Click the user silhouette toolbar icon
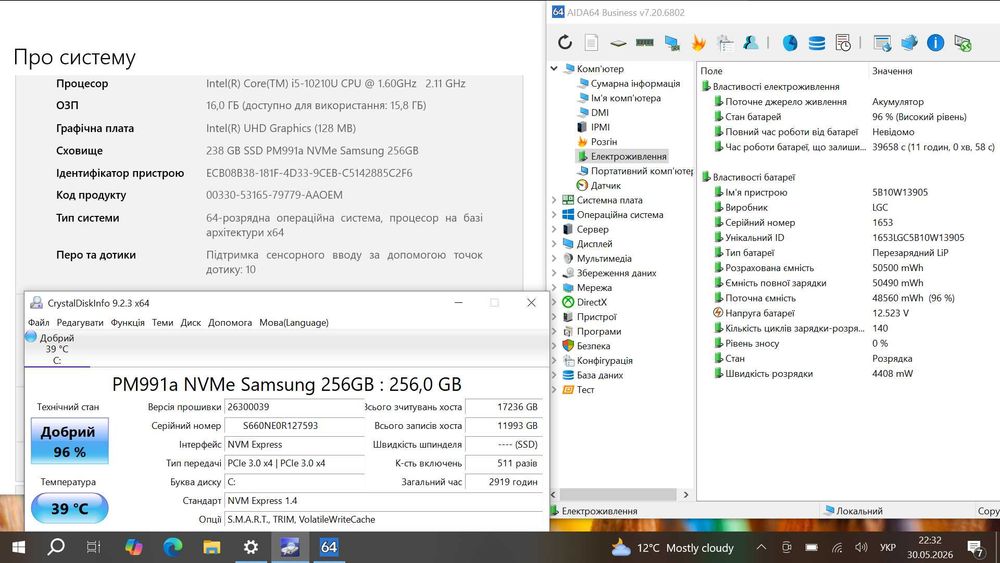 pos(751,43)
